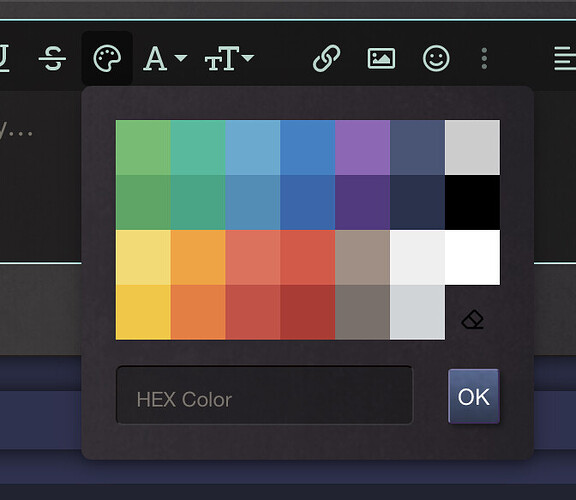This screenshot has height=500, width=576.
Task: Pick the dark brown-gray swatch
Action: click(363, 312)
